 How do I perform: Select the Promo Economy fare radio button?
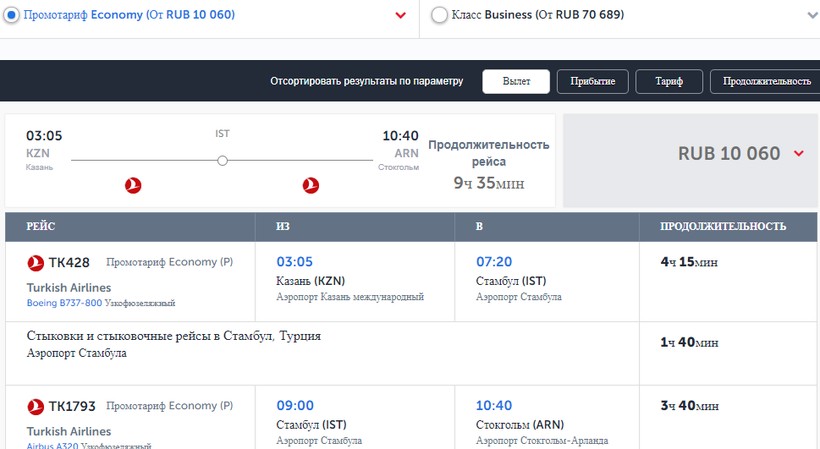pos(13,15)
